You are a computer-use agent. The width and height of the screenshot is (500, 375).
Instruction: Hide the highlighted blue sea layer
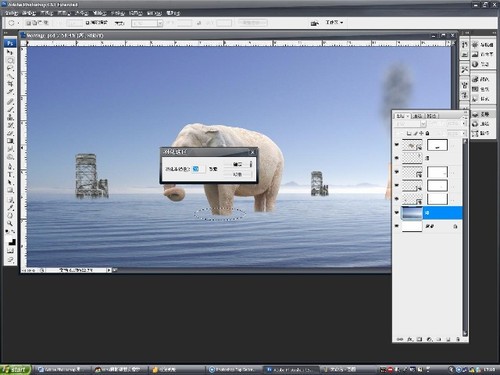pyautogui.click(x=397, y=213)
